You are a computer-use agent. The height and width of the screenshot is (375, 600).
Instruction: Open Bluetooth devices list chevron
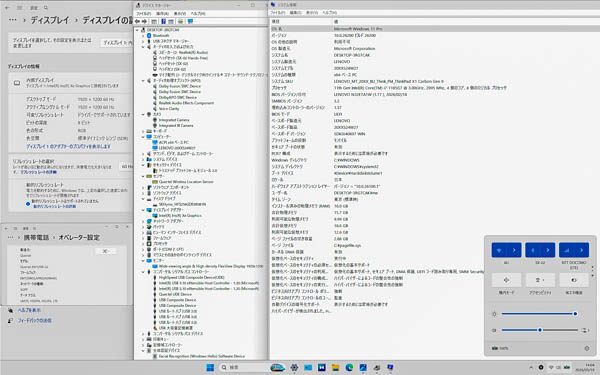(548, 250)
